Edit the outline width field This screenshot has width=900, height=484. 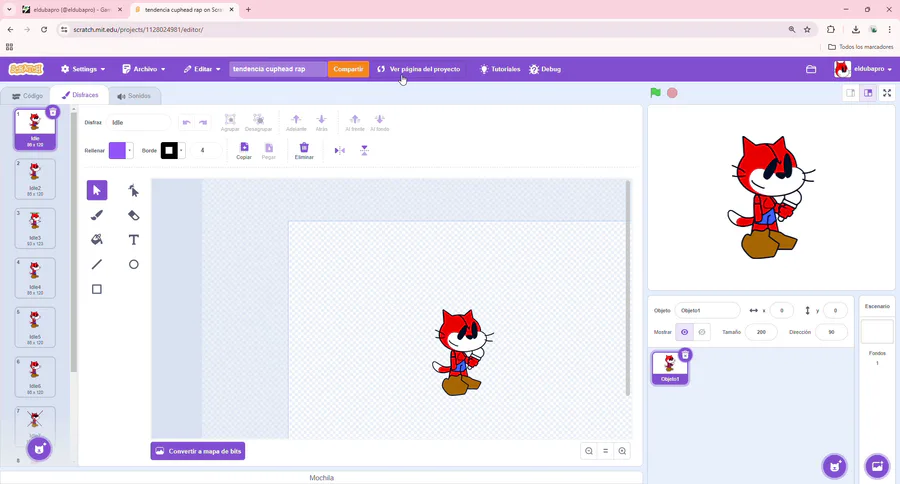[x=205, y=150]
